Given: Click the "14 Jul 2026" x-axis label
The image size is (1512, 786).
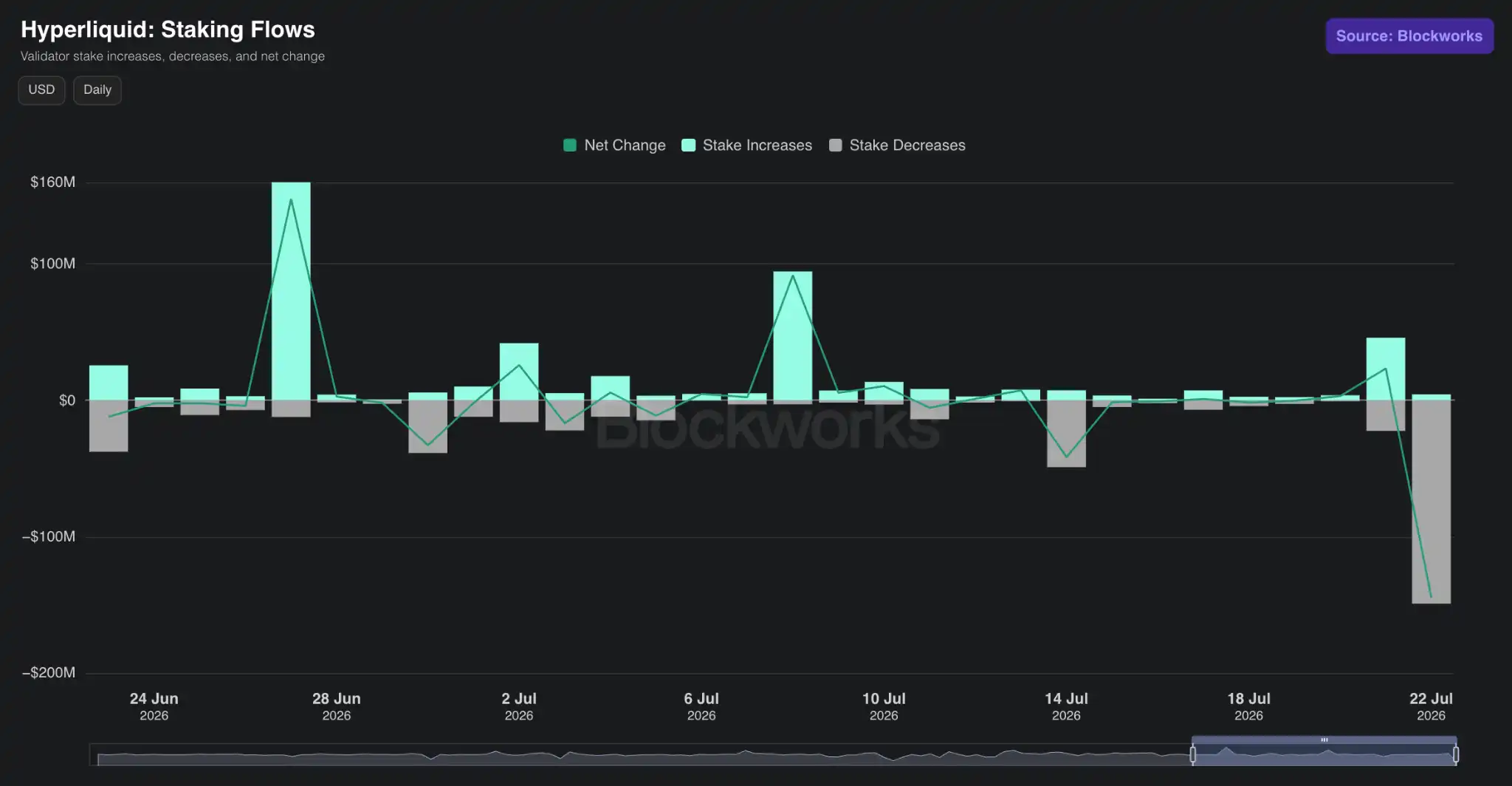Looking at the screenshot, I should pos(1066,706).
